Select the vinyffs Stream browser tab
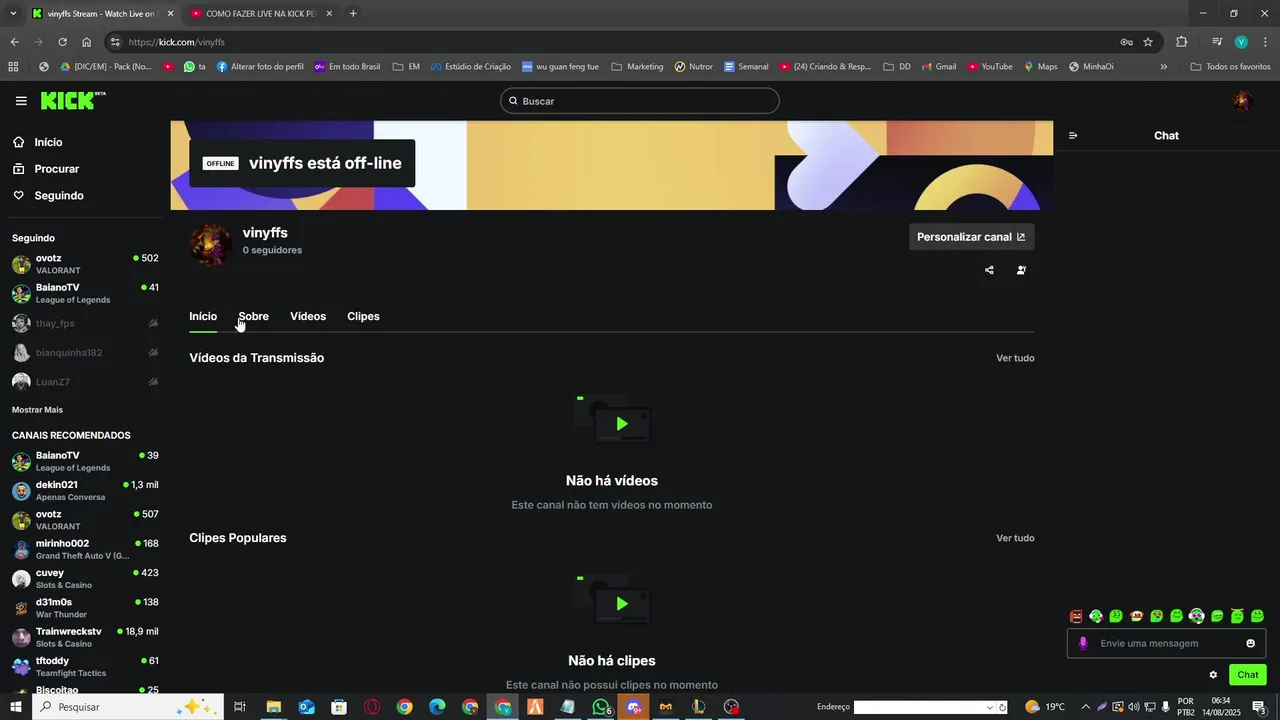 [101, 13]
